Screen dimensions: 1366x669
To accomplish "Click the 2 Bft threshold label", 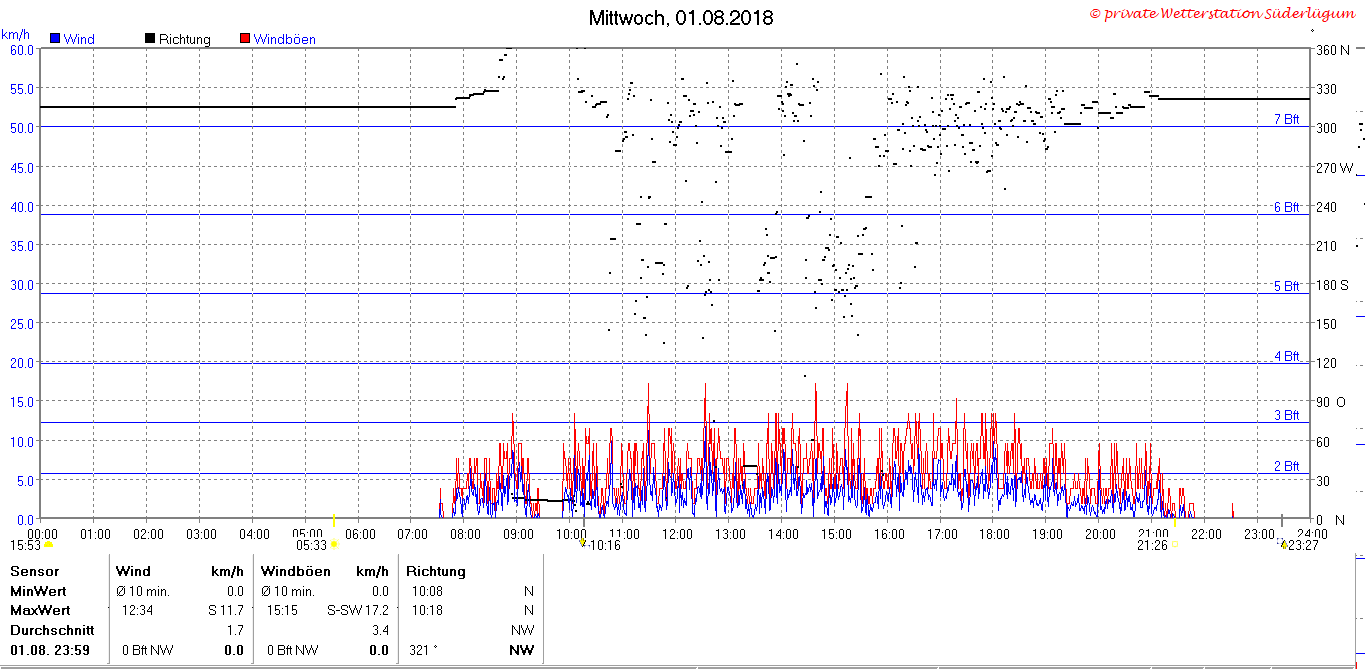I will coord(1286,466).
